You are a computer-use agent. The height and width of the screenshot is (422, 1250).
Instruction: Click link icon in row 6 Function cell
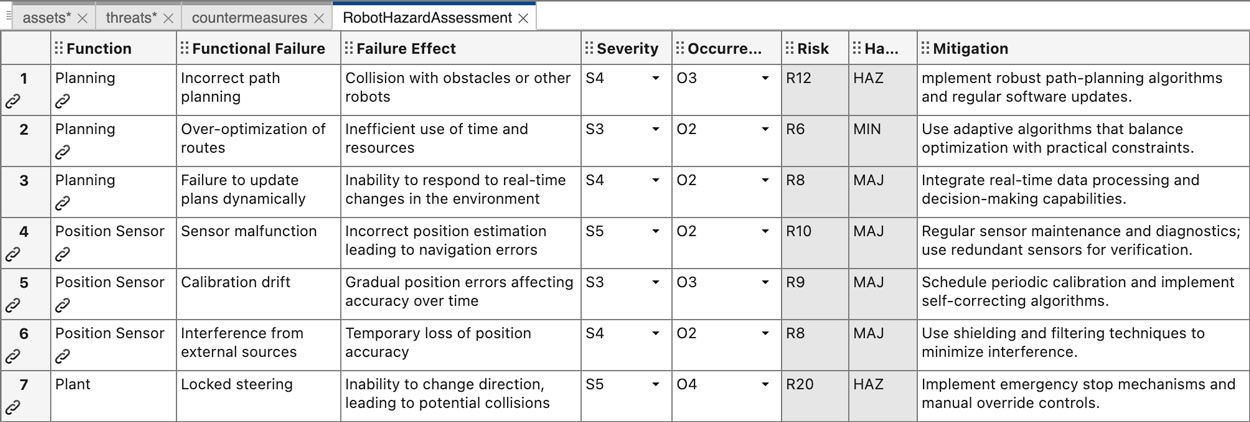[62, 356]
